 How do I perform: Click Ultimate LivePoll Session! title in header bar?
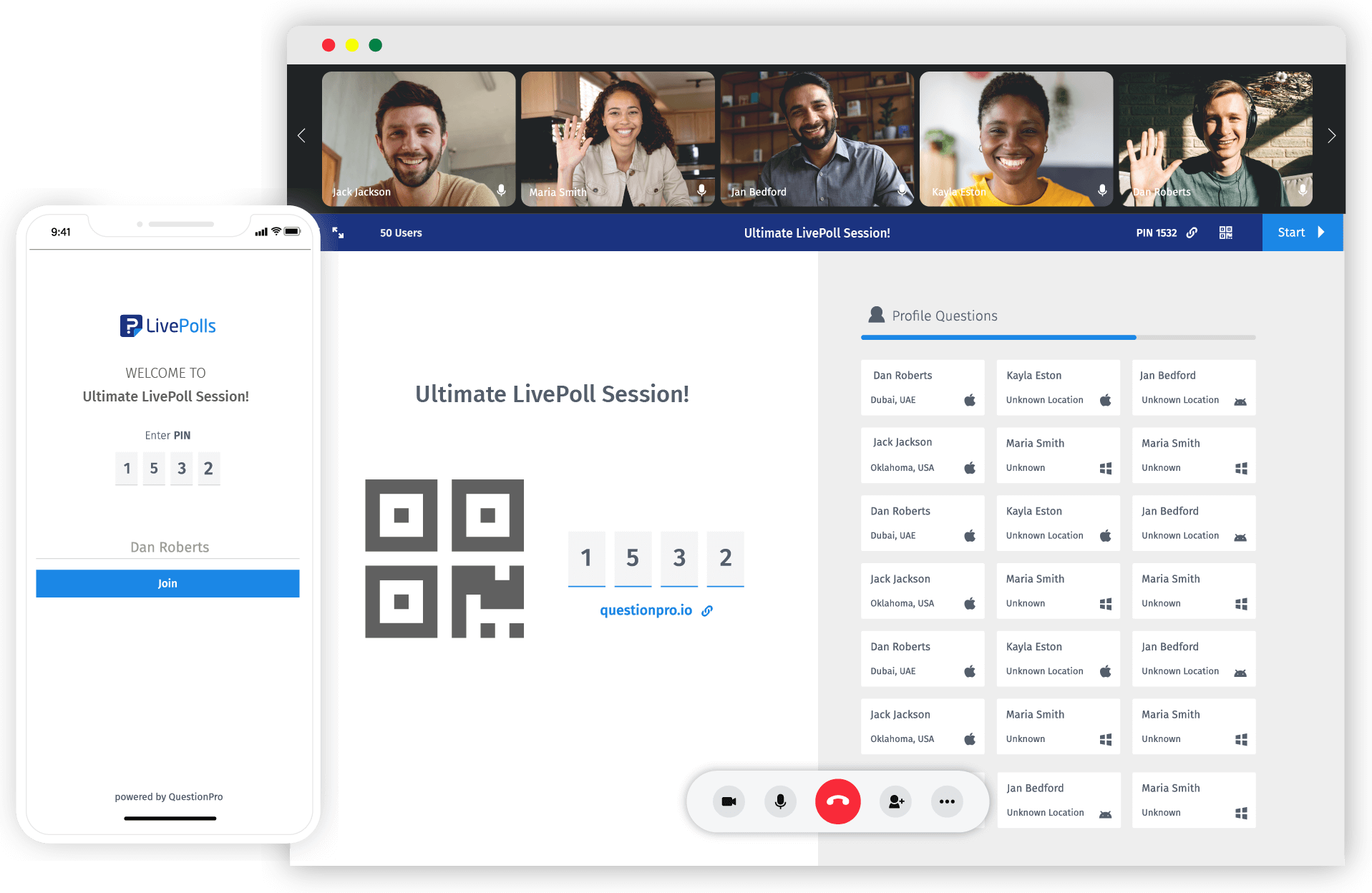coord(817,233)
